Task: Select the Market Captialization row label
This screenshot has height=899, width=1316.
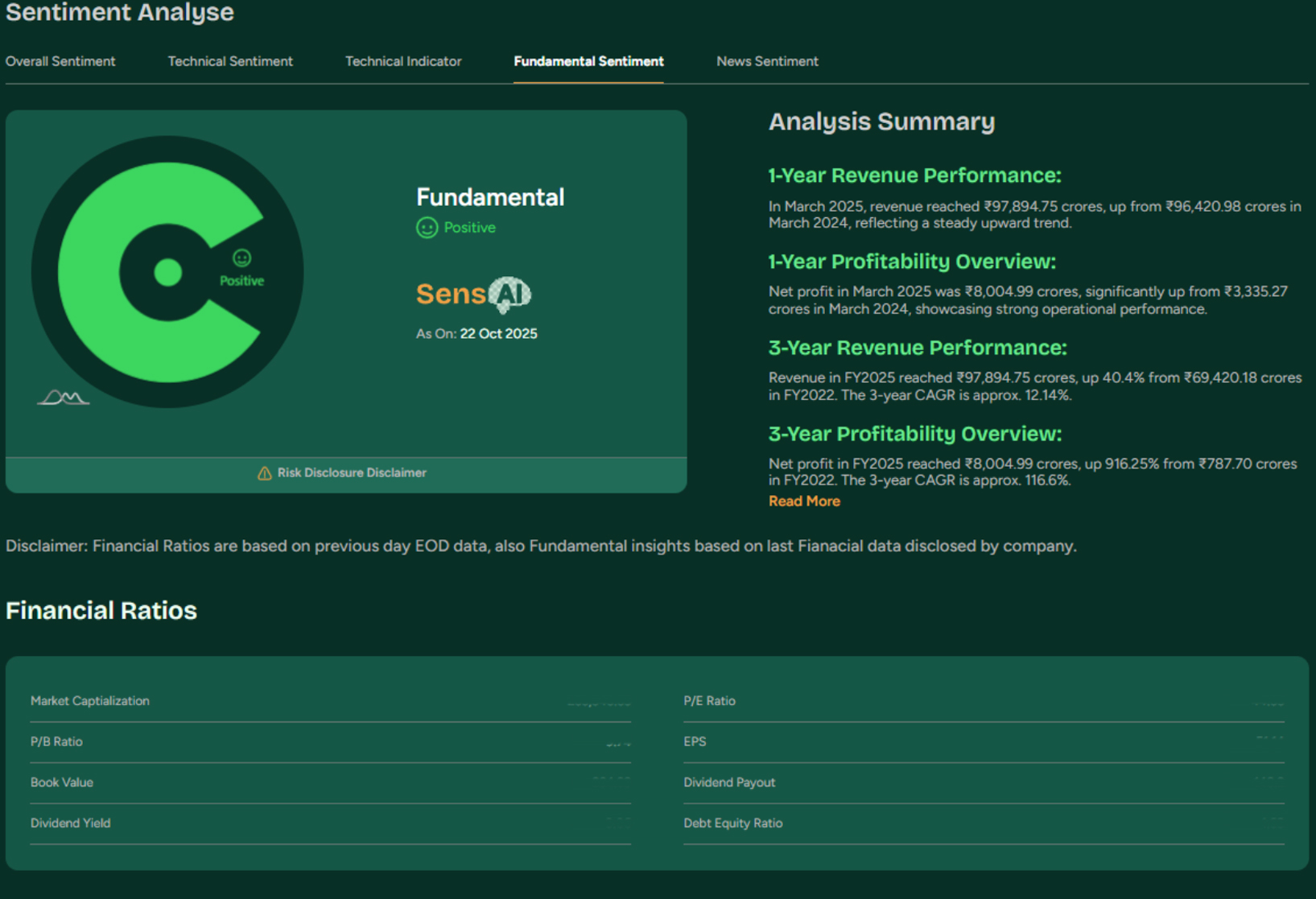Action: click(90, 701)
